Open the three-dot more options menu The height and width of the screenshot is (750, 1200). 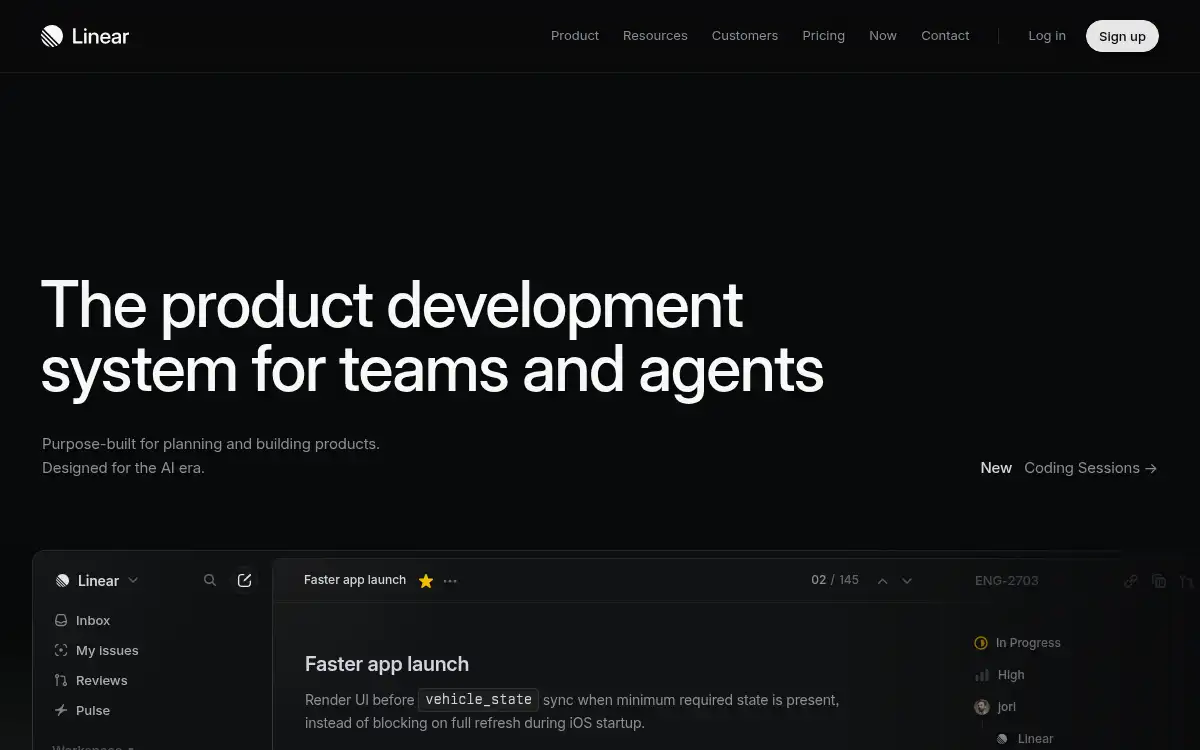coord(450,581)
